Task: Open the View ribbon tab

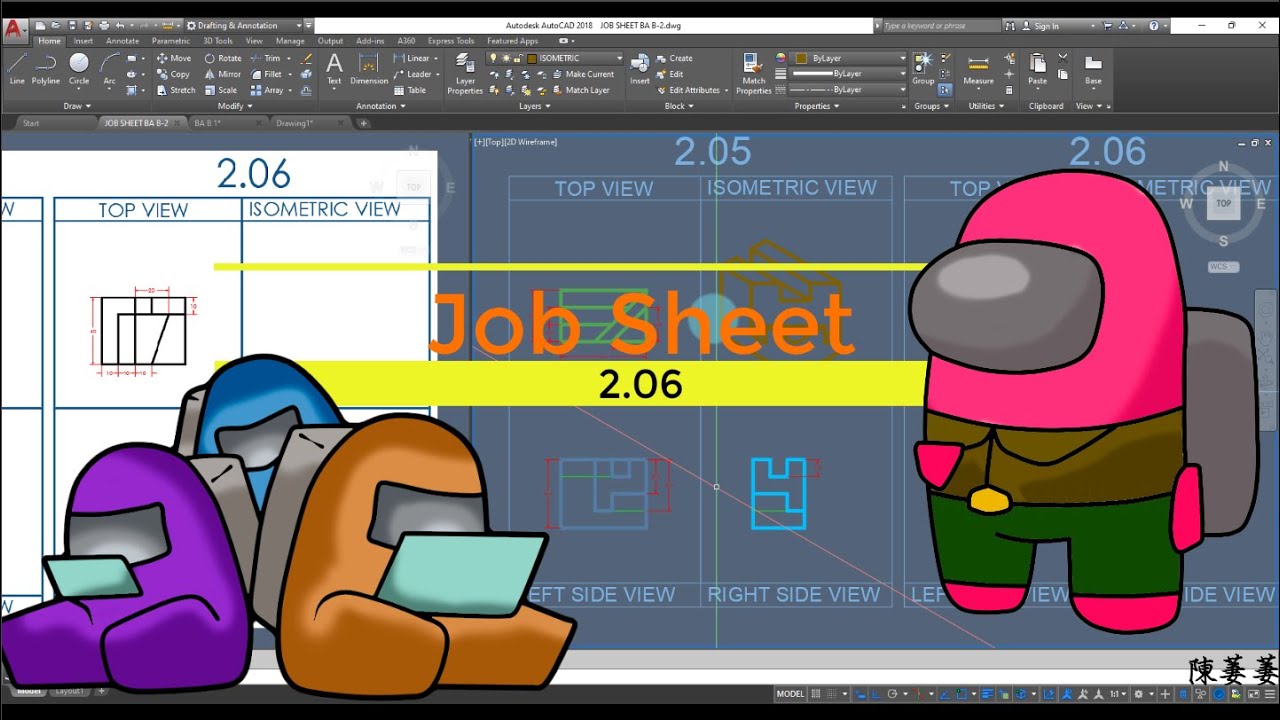Action: click(254, 41)
